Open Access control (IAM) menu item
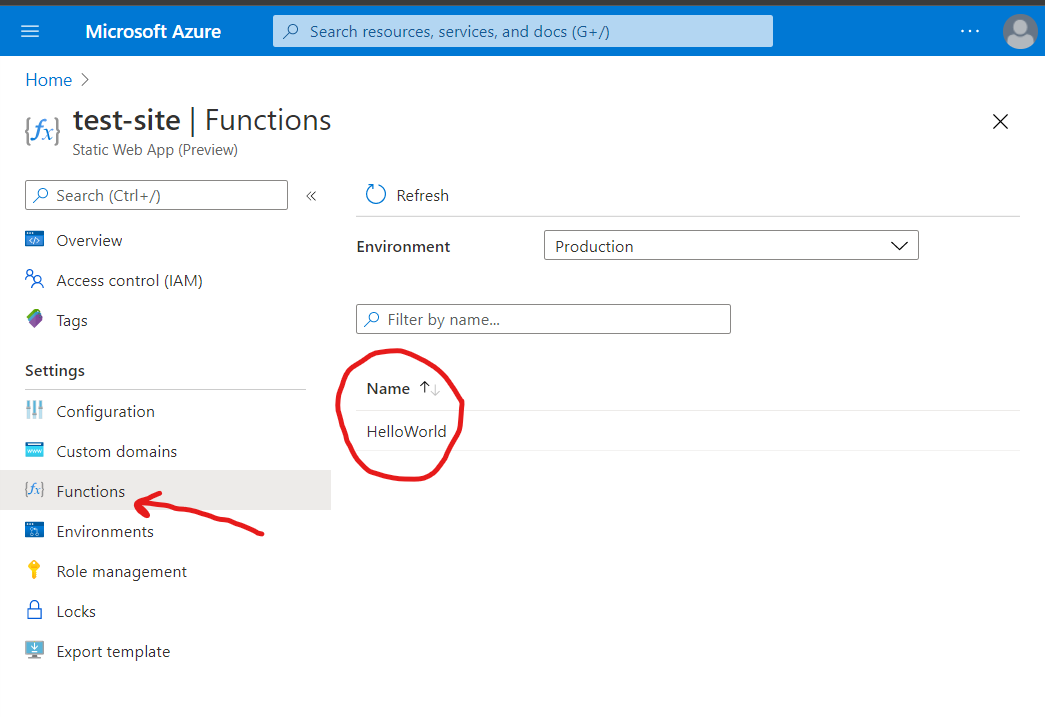Screen dimensions: 1045x717 pos(129,281)
